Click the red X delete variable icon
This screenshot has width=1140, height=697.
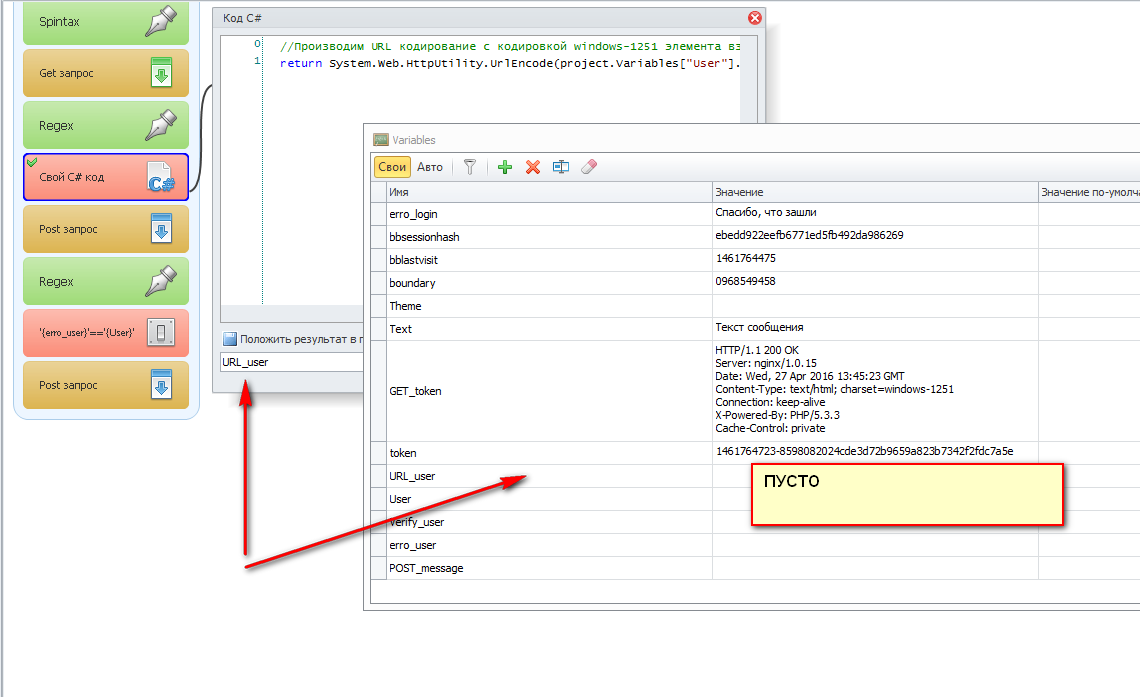533,167
